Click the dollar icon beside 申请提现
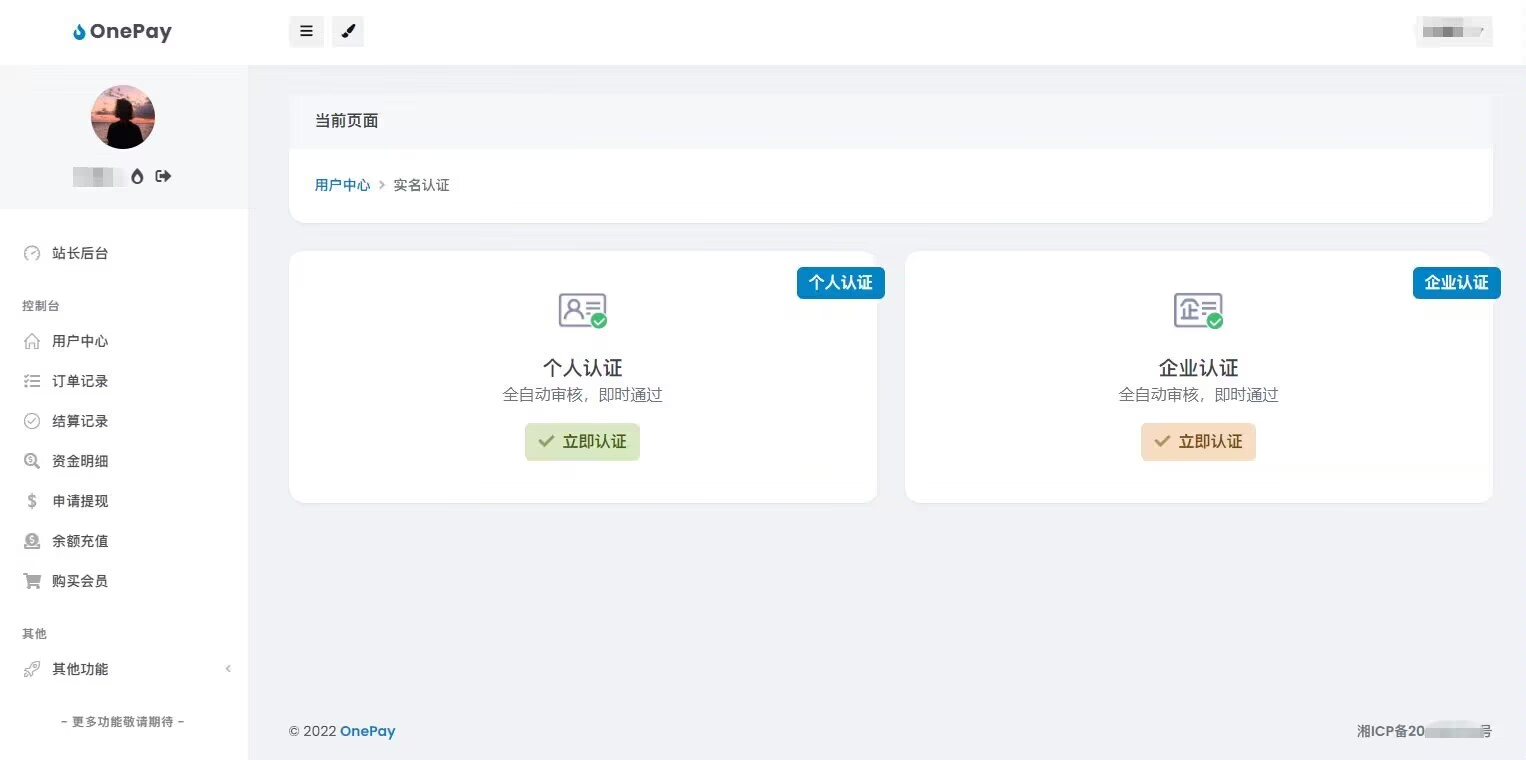Image resolution: width=1526 pixels, height=760 pixels. (31, 501)
